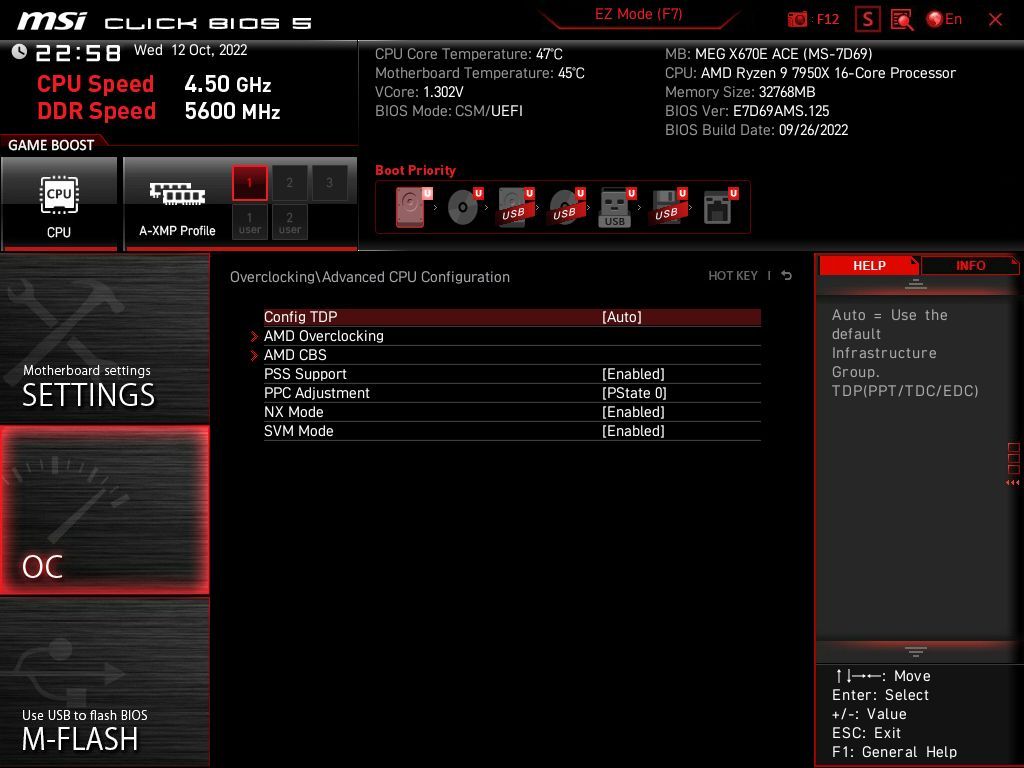
Task: Open M-FLASH BIOS flashing section
Action: click(104, 682)
